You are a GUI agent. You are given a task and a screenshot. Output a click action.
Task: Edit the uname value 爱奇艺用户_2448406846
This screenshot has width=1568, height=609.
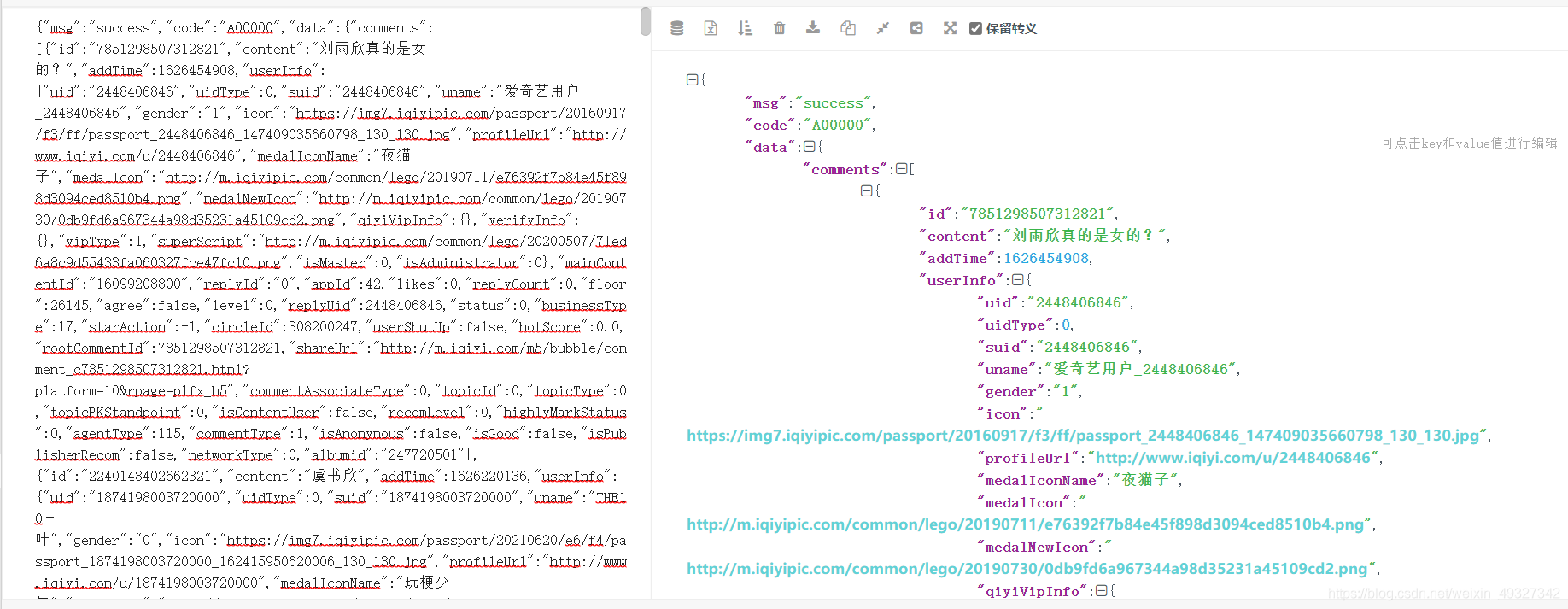[x=1140, y=369]
